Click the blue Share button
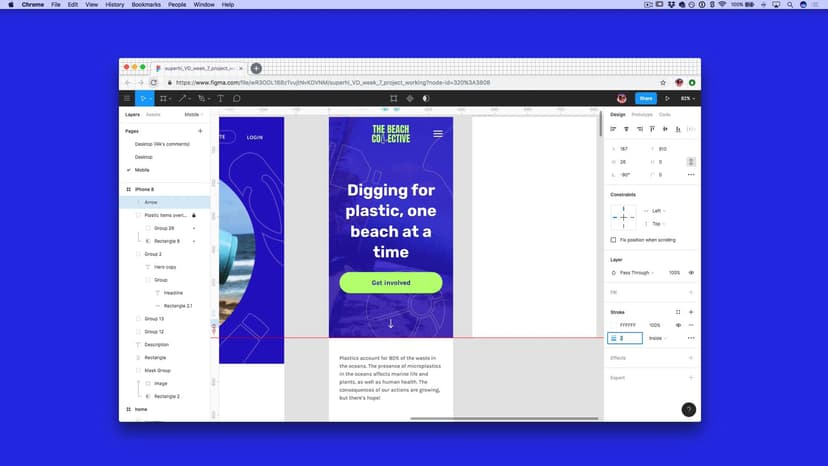828x466 pixels. point(645,98)
